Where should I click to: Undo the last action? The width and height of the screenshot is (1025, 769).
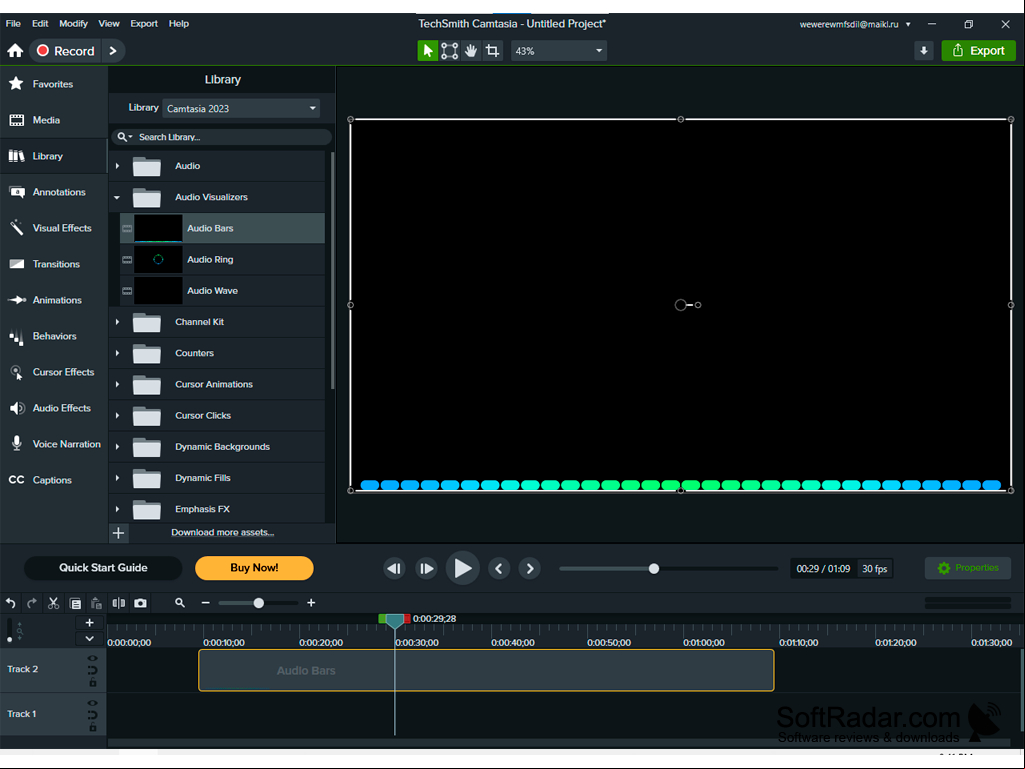coord(10,603)
